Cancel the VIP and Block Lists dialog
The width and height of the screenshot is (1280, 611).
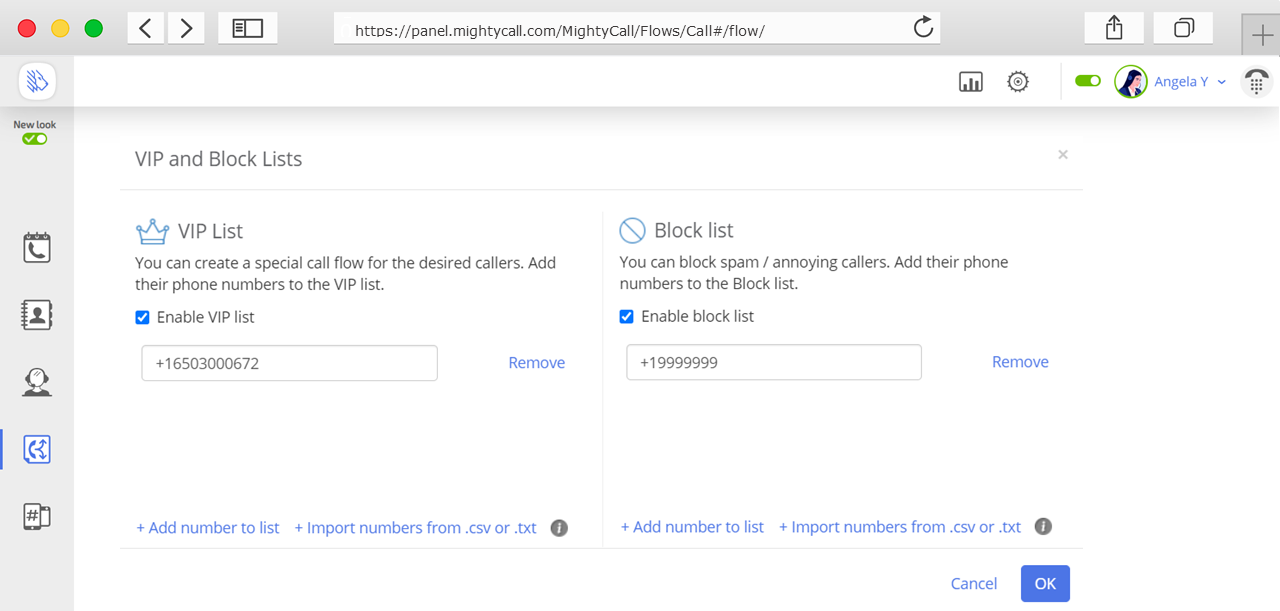(974, 584)
